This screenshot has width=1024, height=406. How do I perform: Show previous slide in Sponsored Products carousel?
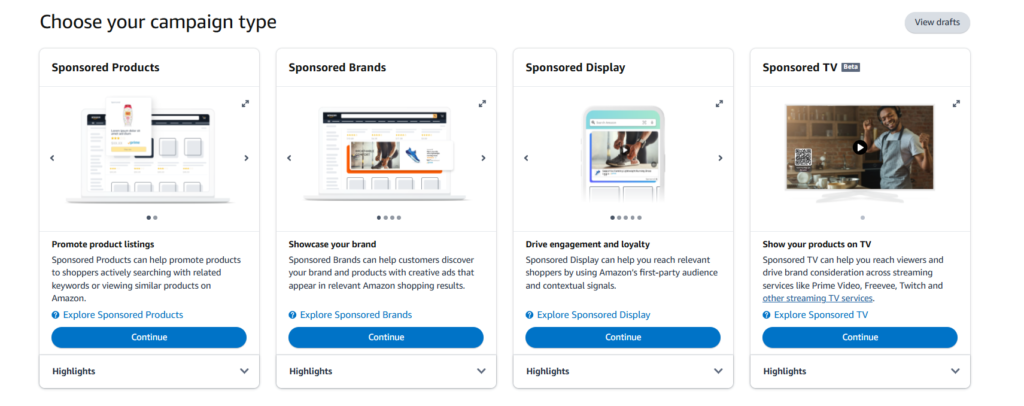[52, 158]
